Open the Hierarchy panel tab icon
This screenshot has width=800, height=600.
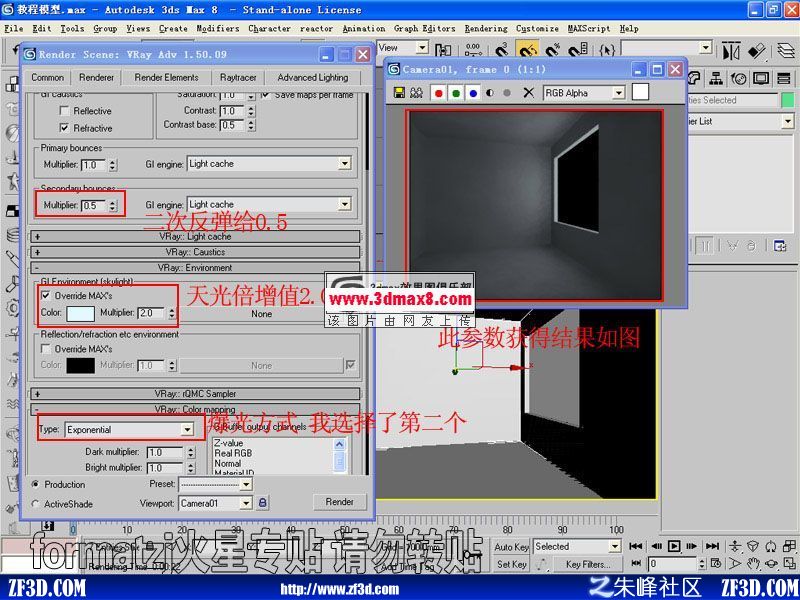[716, 78]
